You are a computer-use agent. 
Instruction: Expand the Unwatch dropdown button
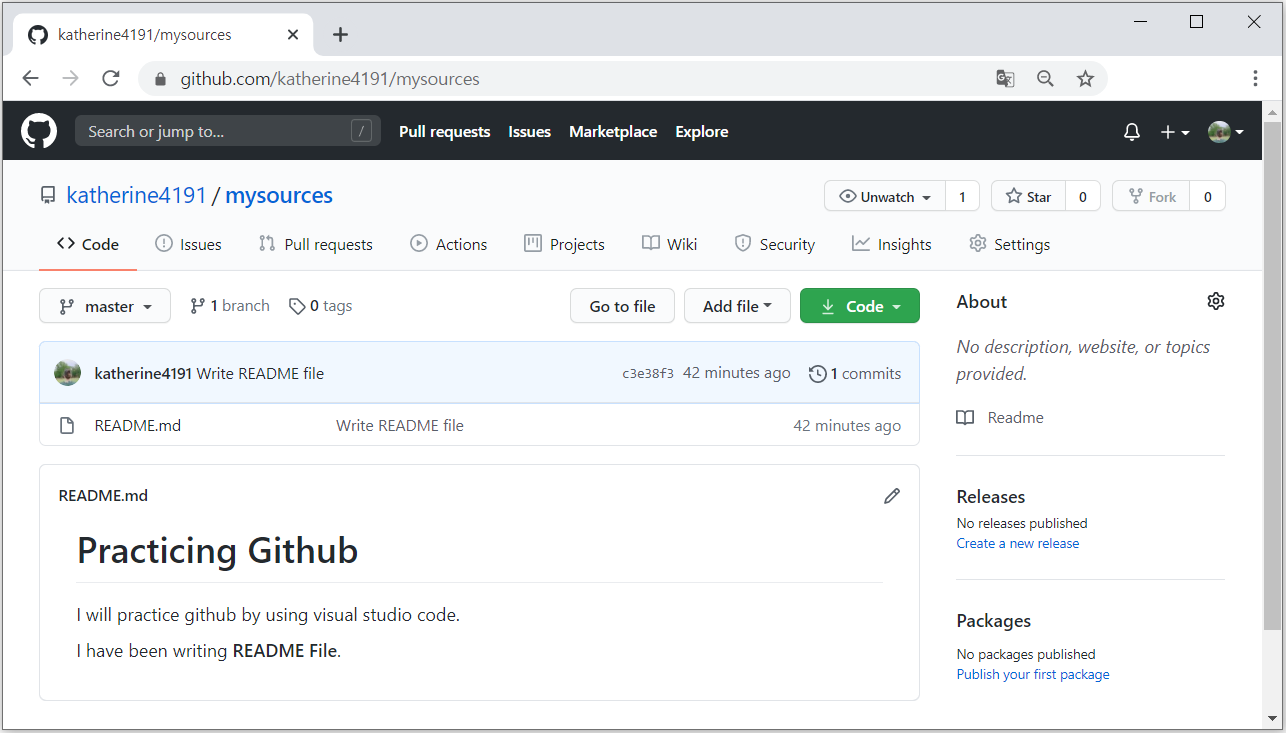885,196
